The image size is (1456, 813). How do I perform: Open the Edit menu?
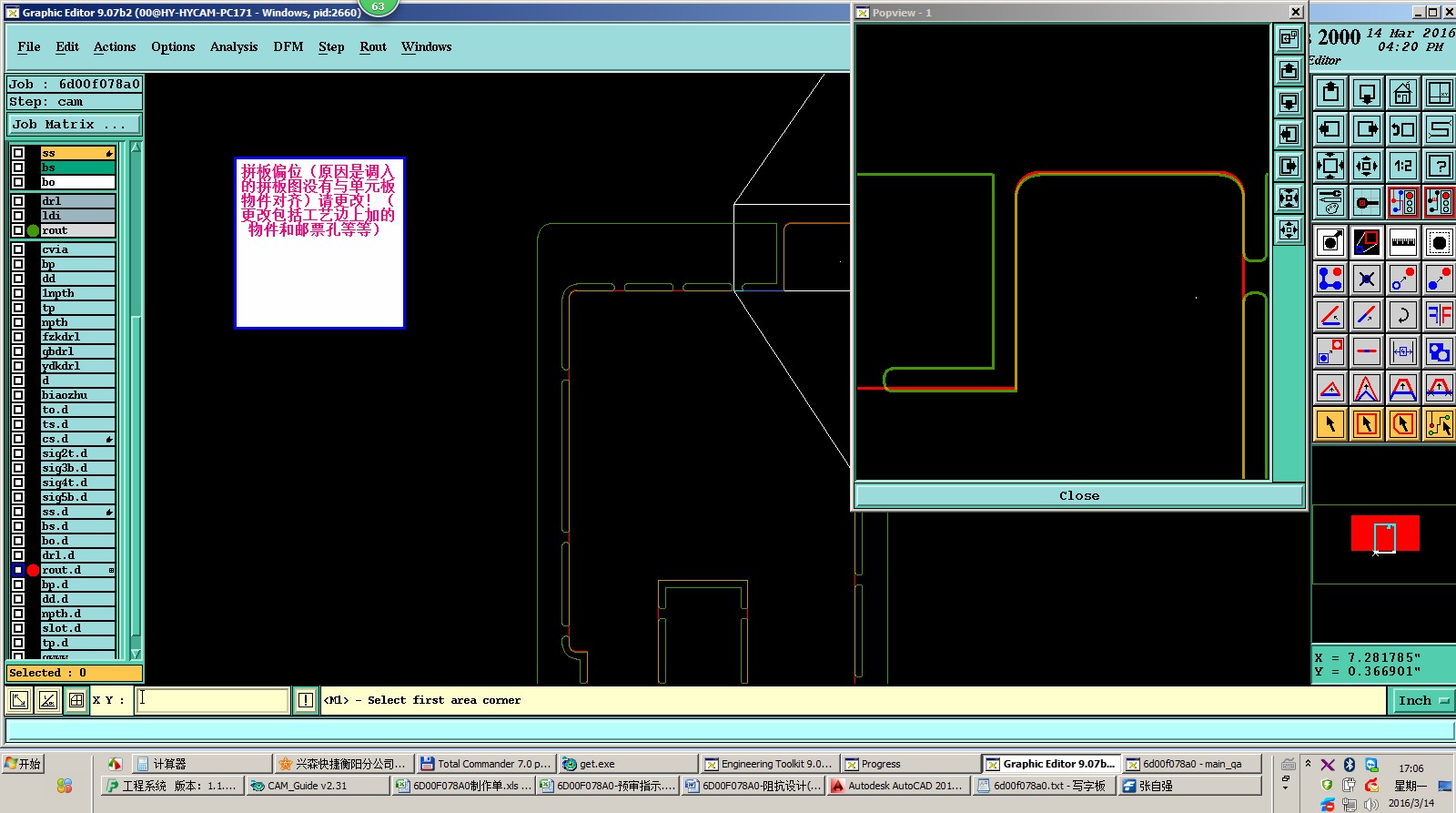coord(67,47)
